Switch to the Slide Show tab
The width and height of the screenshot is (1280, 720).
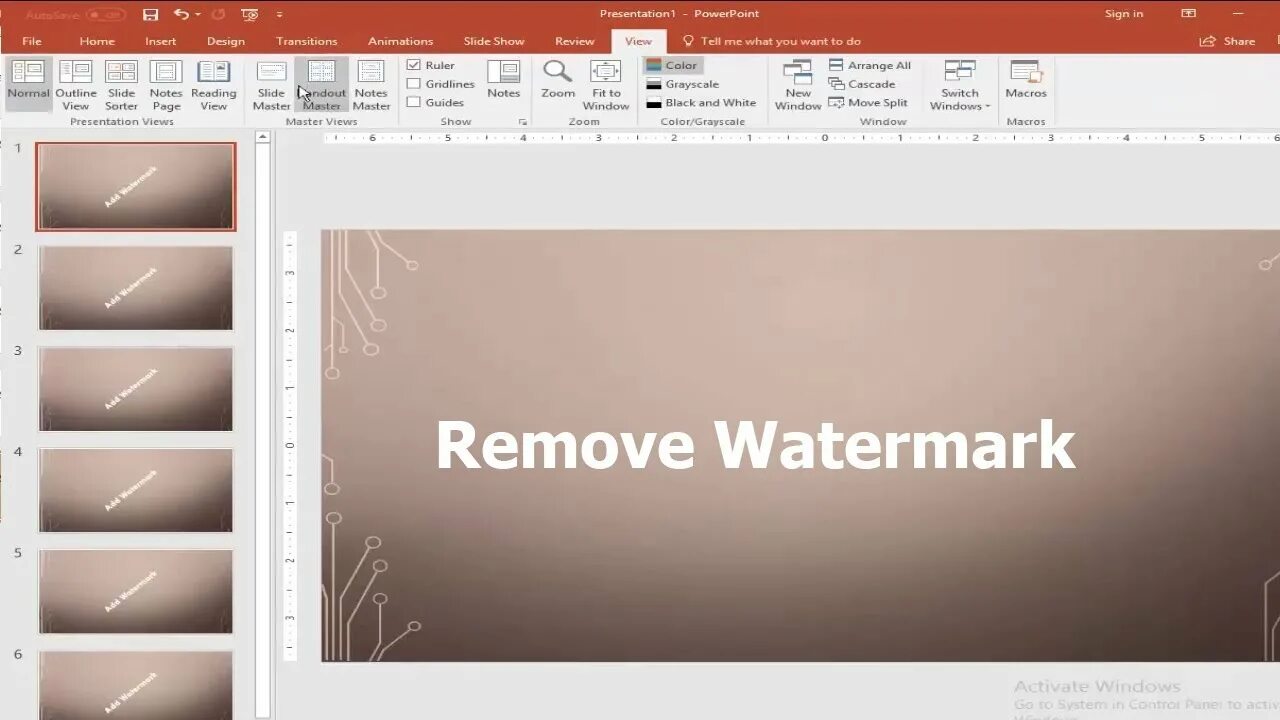point(494,41)
